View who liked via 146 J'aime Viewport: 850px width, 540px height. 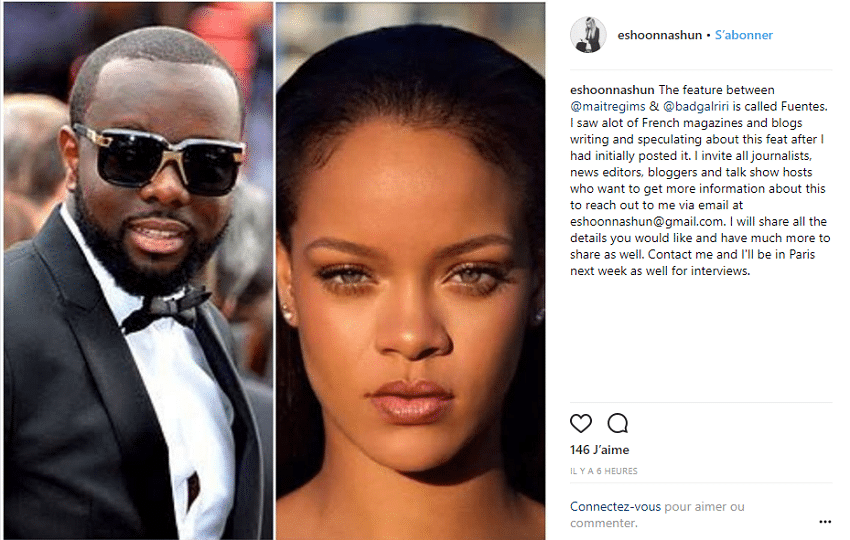click(x=600, y=450)
